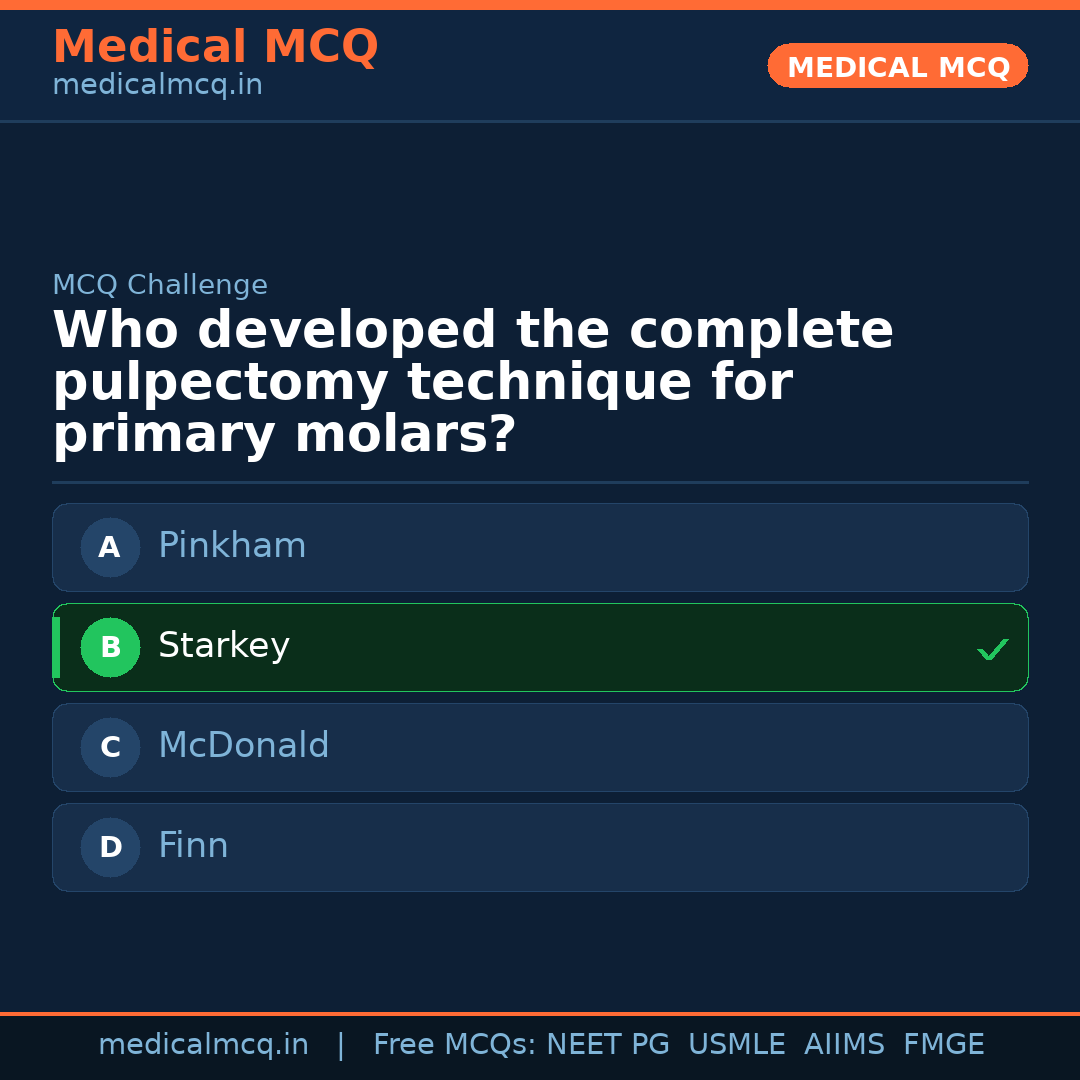
Task: Expand the highlighted Starkey answer card
Action: pos(540,647)
